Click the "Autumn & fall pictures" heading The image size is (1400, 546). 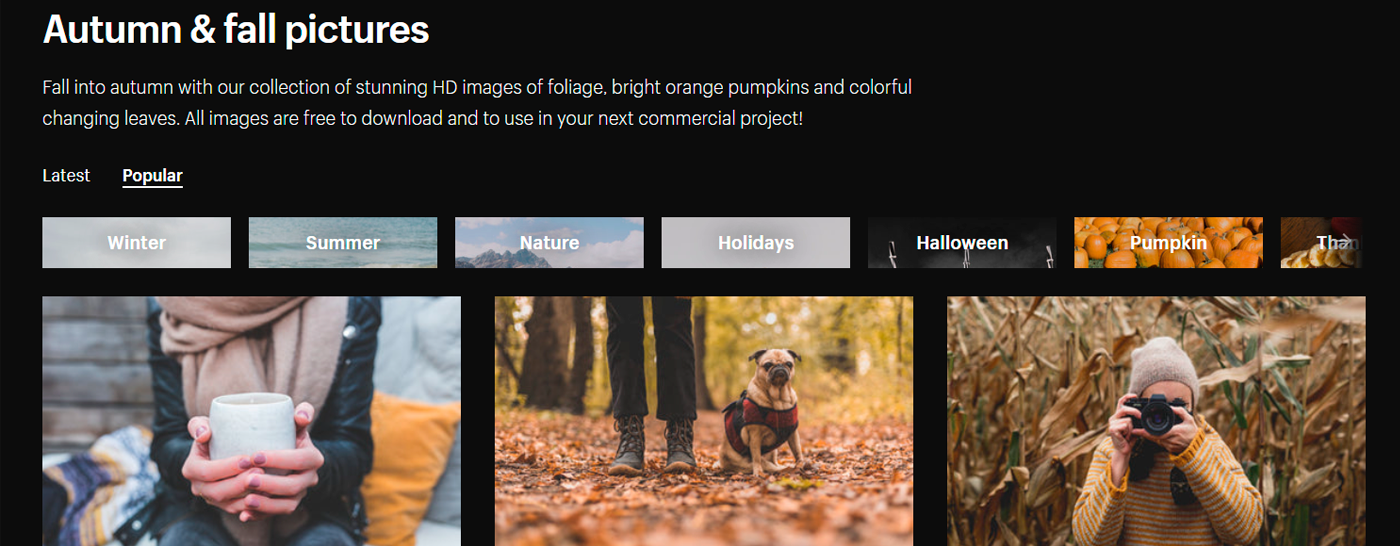pyautogui.click(x=236, y=30)
